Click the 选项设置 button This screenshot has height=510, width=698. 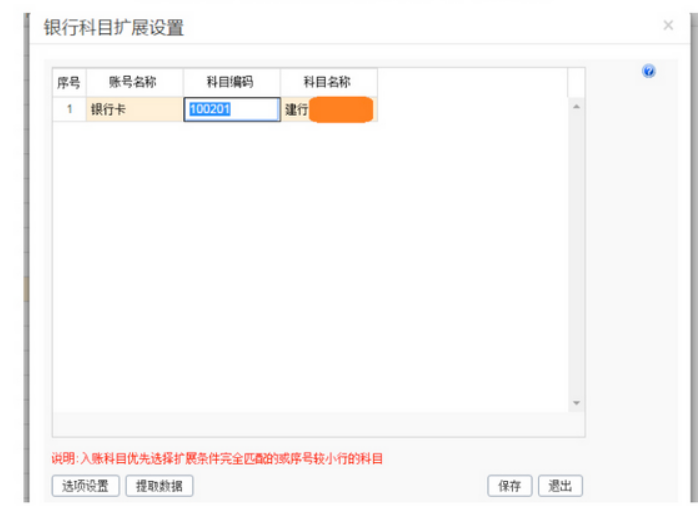[x=85, y=486]
